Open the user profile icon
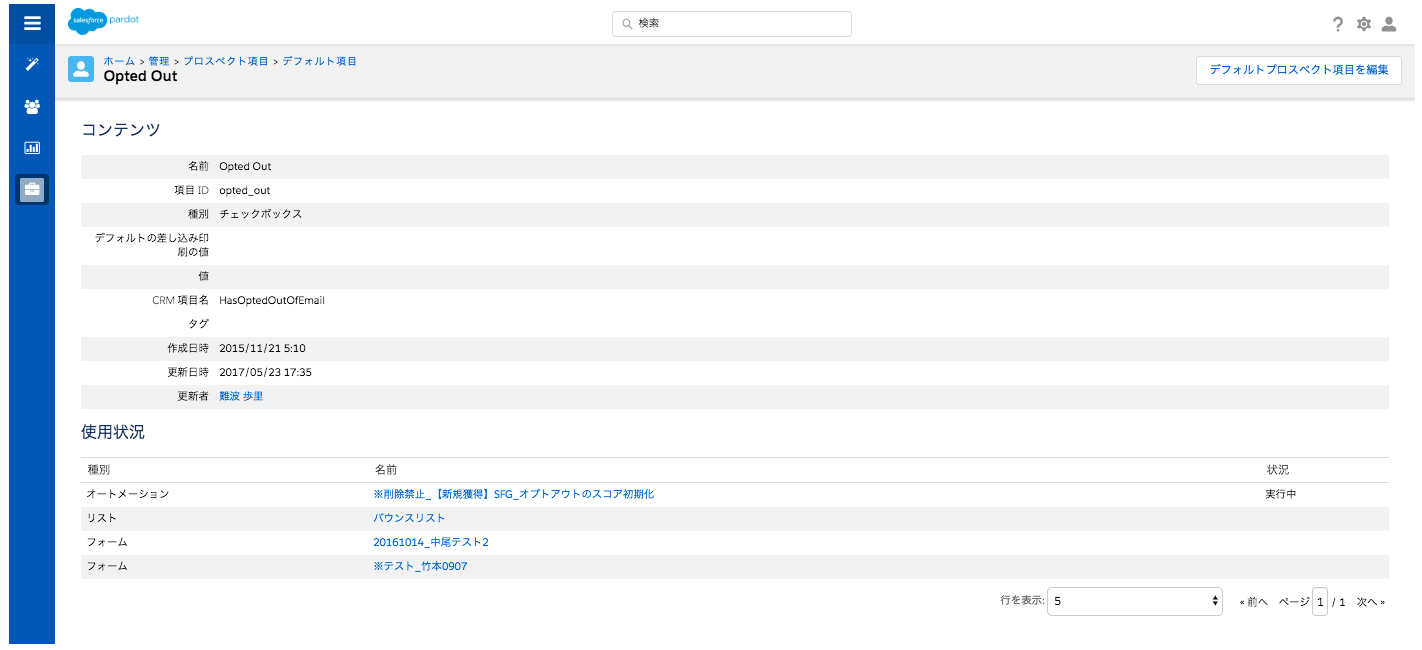The image size is (1422, 650). pyautogui.click(x=1389, y=24)
